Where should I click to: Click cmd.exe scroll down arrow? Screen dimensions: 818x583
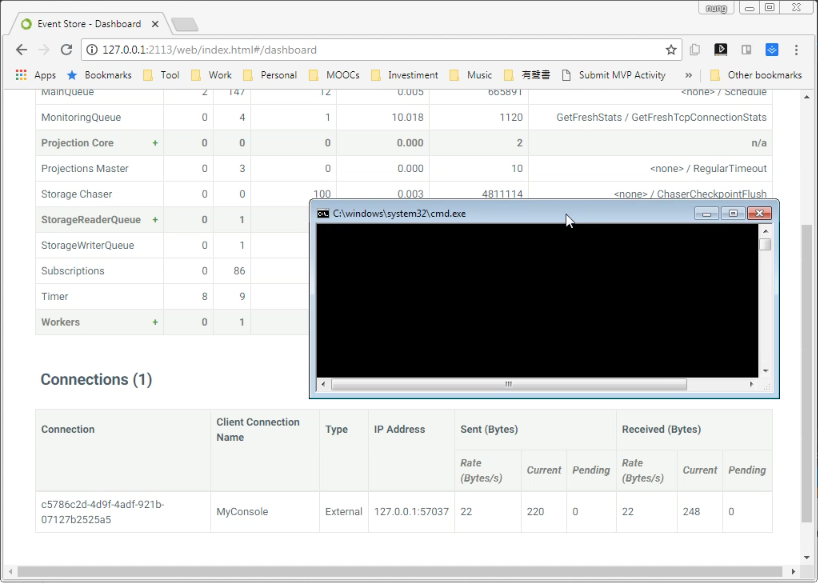(x=765, y=371)
